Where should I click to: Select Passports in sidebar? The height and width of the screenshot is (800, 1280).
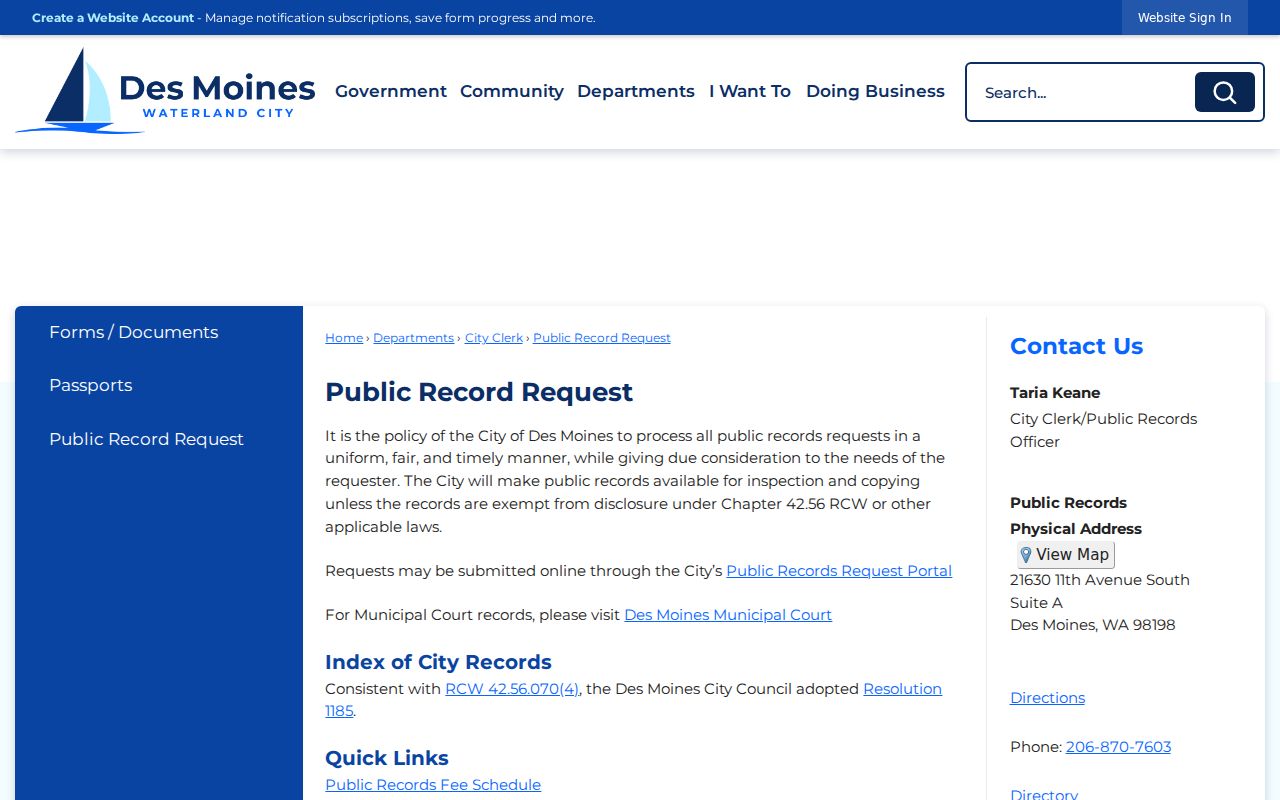[x=91, y=385]
